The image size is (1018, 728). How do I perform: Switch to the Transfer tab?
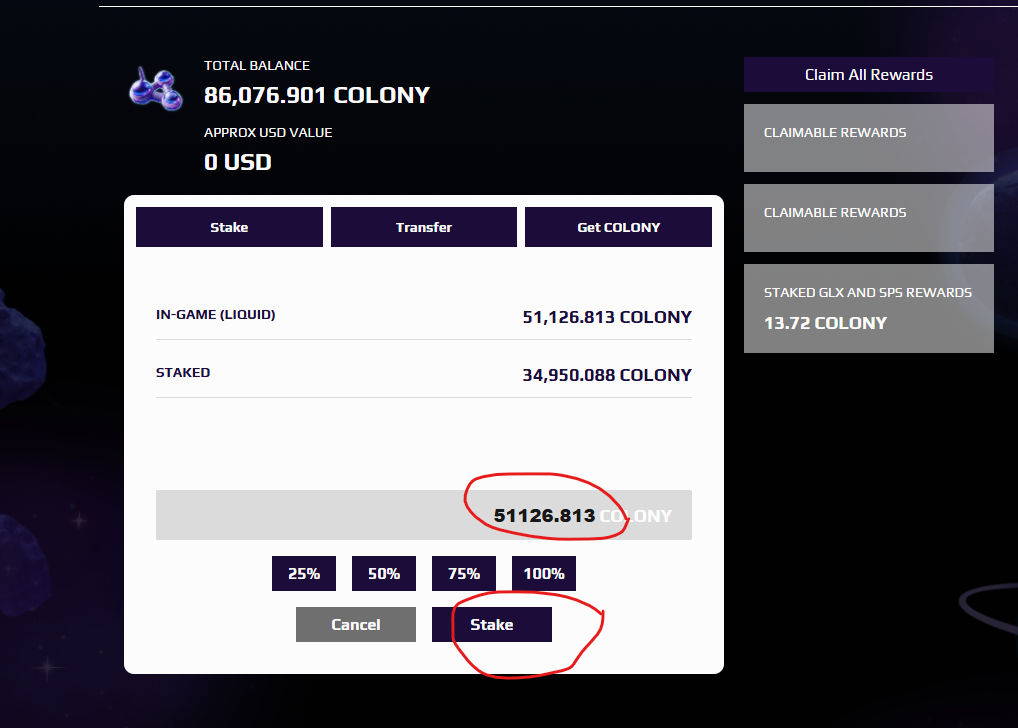[424, 227]
